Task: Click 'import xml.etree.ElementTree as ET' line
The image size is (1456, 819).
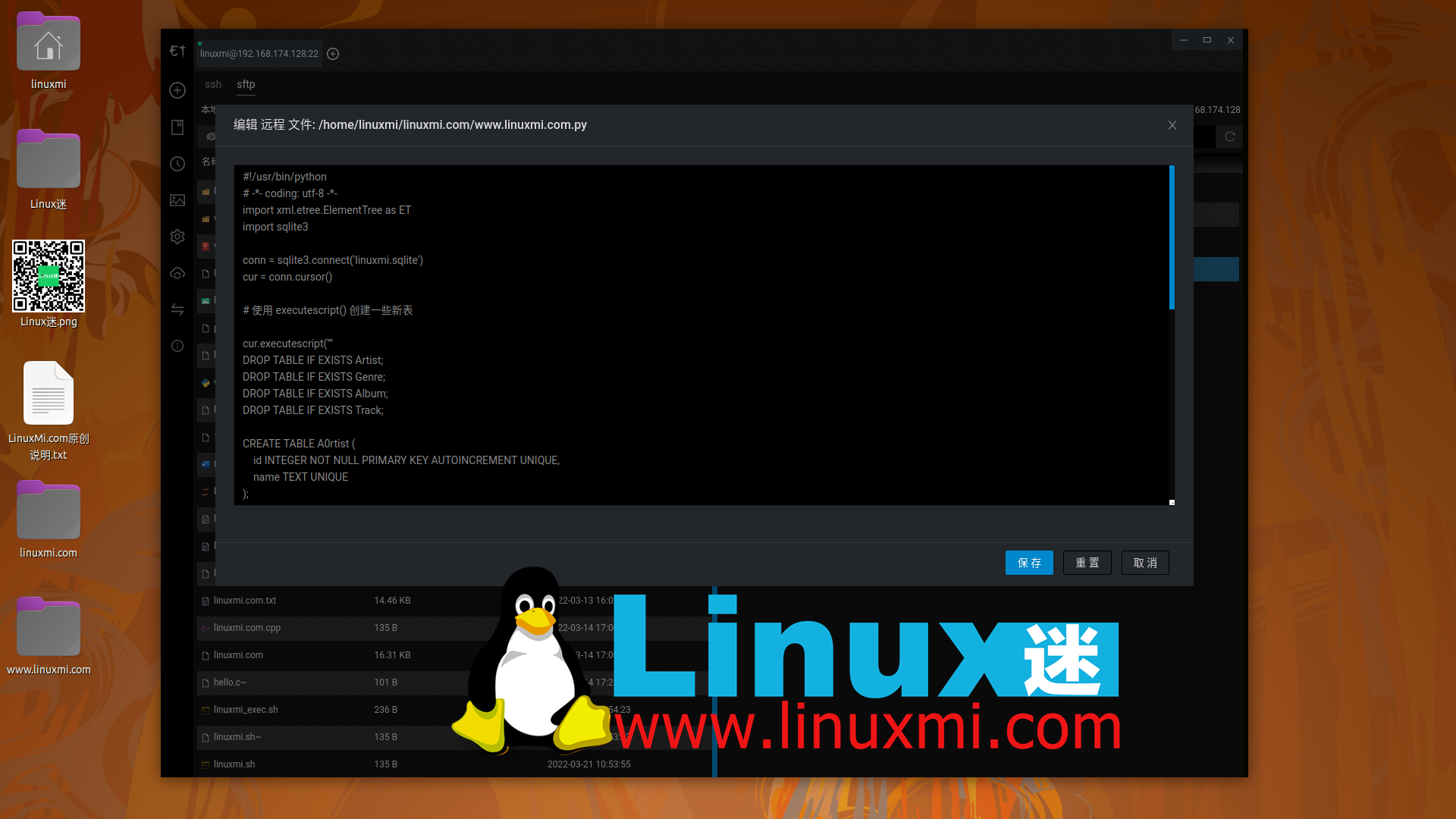Action: [327, 210]
